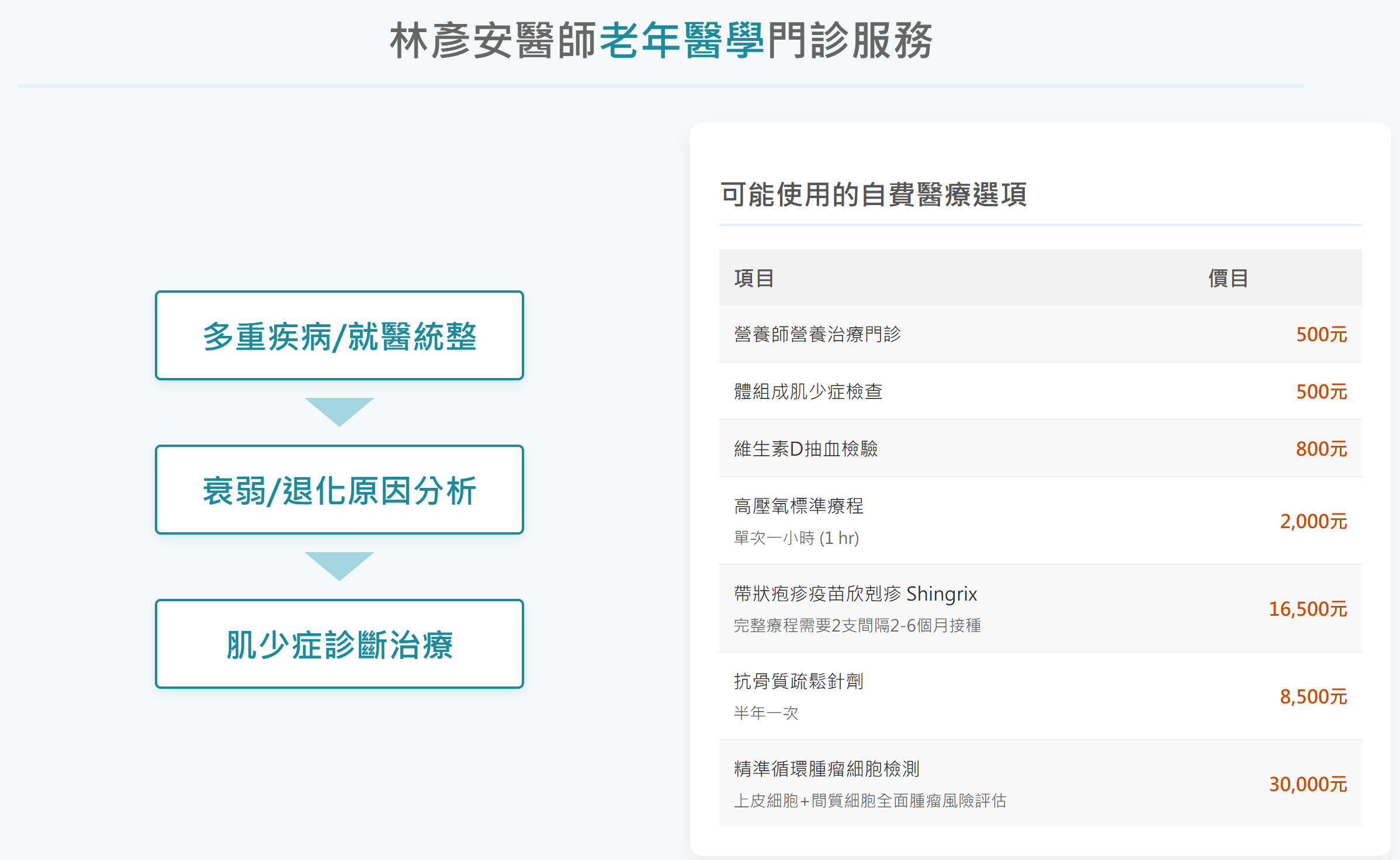Click the 8,500元 price
1400x860 pixels.
point(1314,696)
